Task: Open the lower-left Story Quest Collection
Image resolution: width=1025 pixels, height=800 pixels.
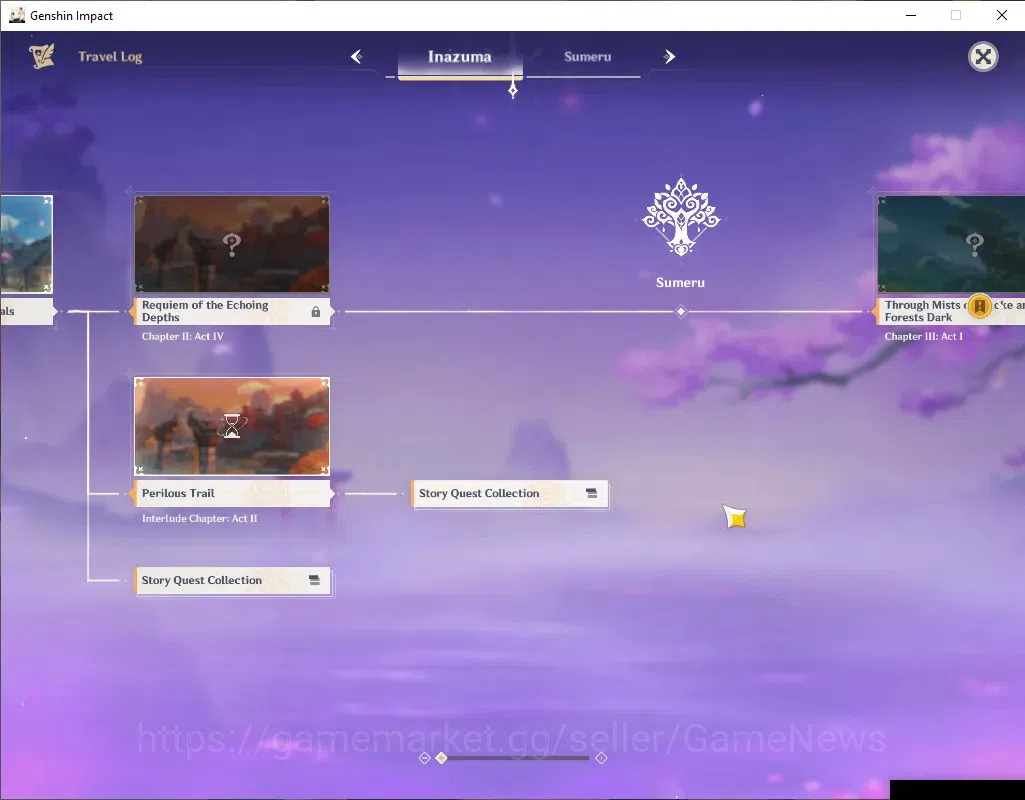Action: [x=233, y=580]
